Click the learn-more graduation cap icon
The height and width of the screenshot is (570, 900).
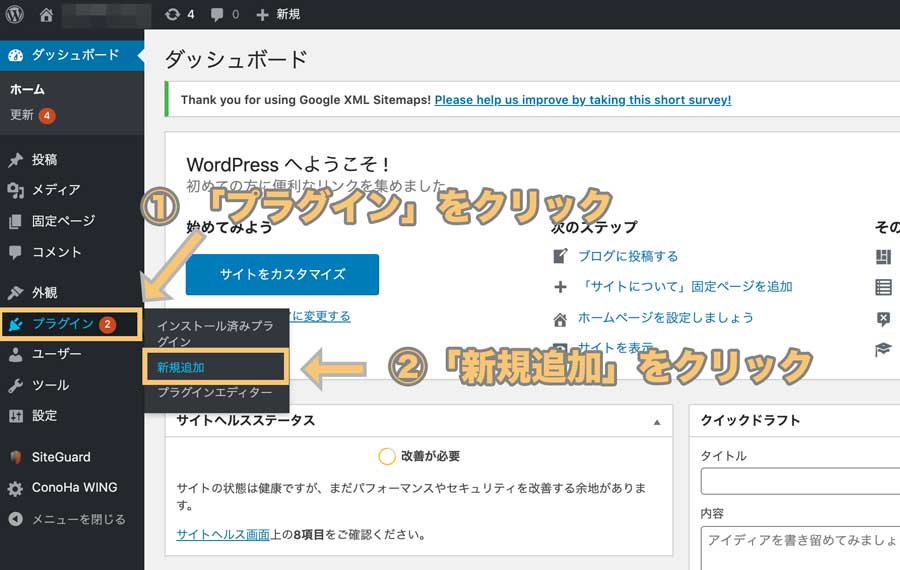883,349
